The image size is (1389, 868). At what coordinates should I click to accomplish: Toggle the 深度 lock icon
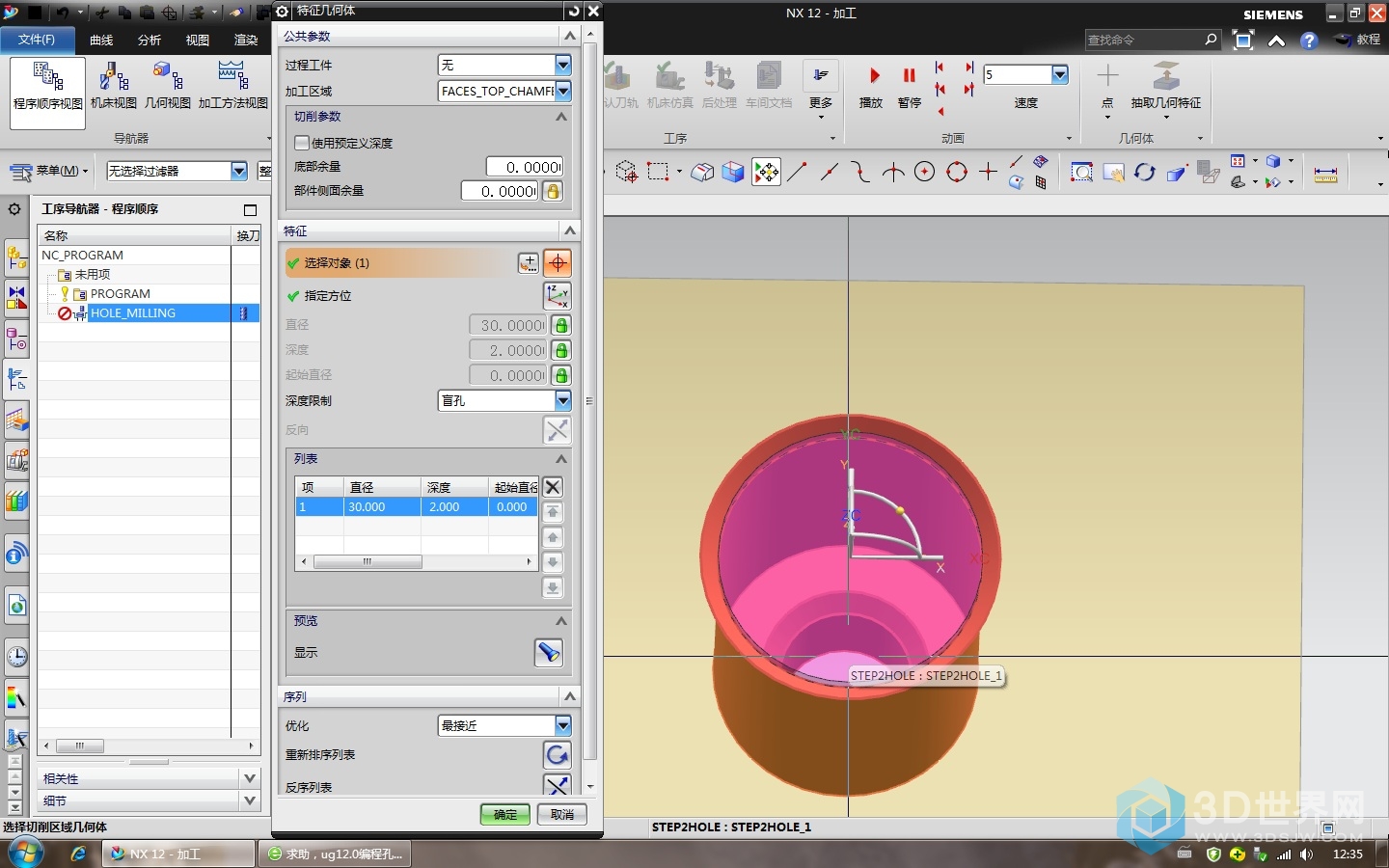(x=561, y=351)
